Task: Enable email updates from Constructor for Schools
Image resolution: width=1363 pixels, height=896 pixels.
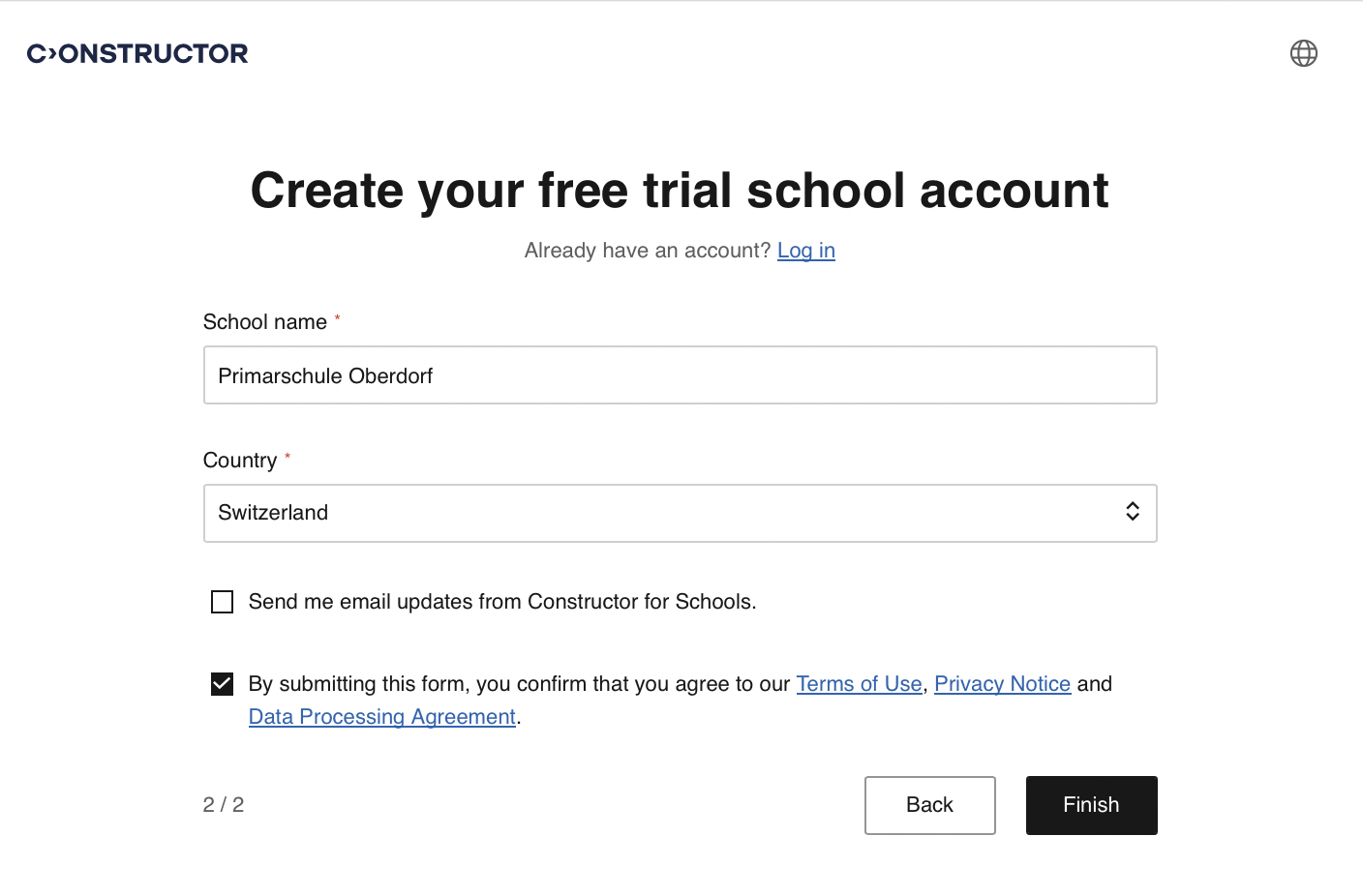Action: click(222, 601)
